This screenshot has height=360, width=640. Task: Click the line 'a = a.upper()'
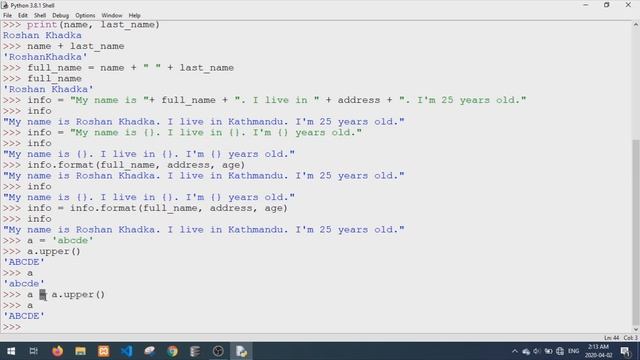tap(66, 295)
